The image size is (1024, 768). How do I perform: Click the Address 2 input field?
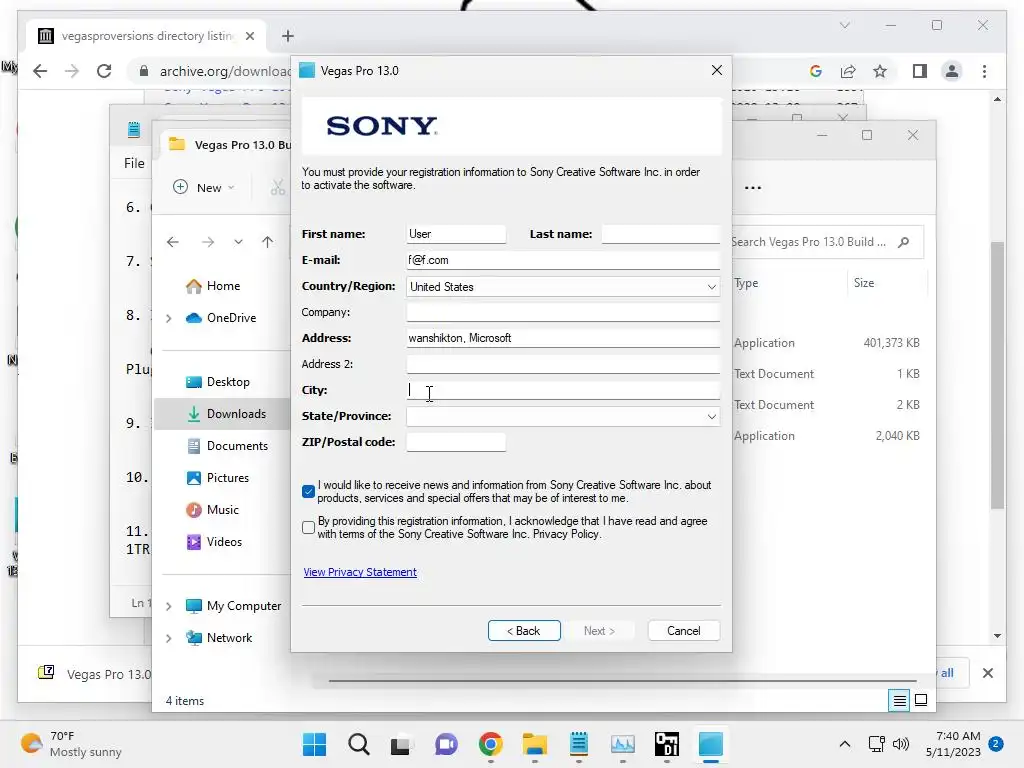click(x=563, y=364)
